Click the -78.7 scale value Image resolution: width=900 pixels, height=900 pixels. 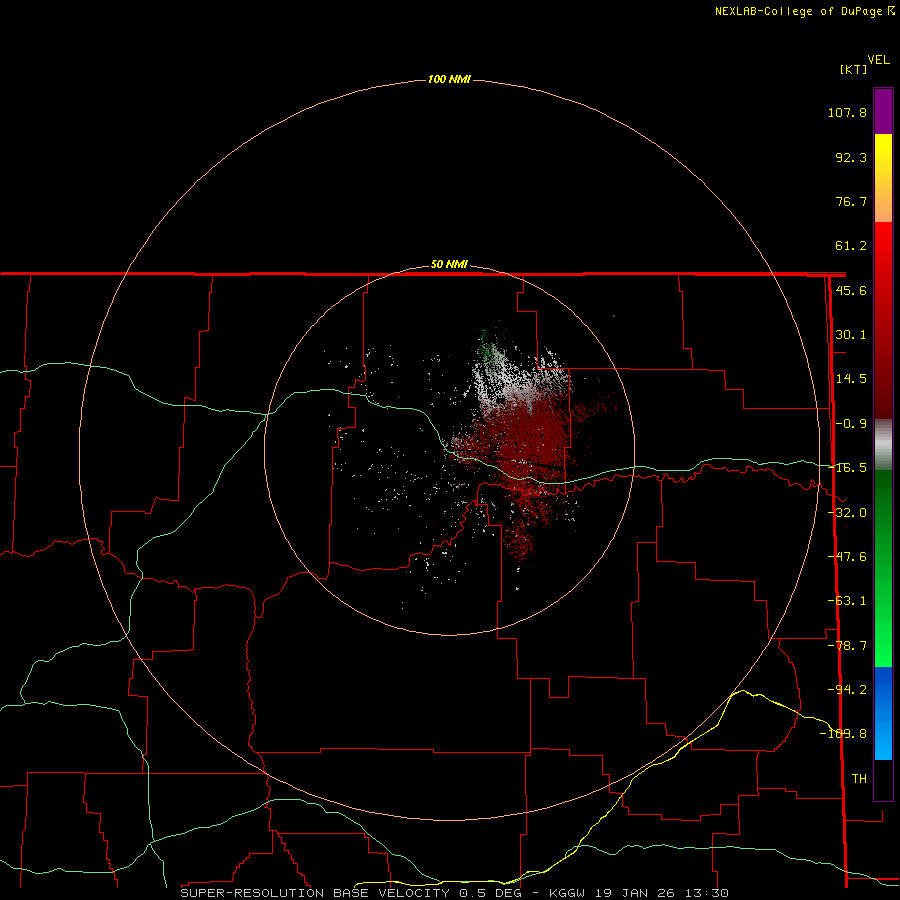tap(847, 646)
